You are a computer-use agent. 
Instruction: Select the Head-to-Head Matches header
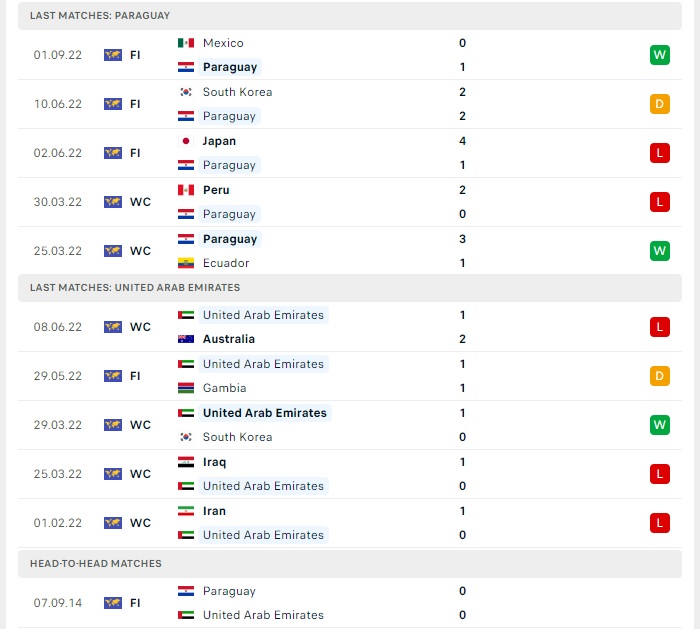[95, 564]
